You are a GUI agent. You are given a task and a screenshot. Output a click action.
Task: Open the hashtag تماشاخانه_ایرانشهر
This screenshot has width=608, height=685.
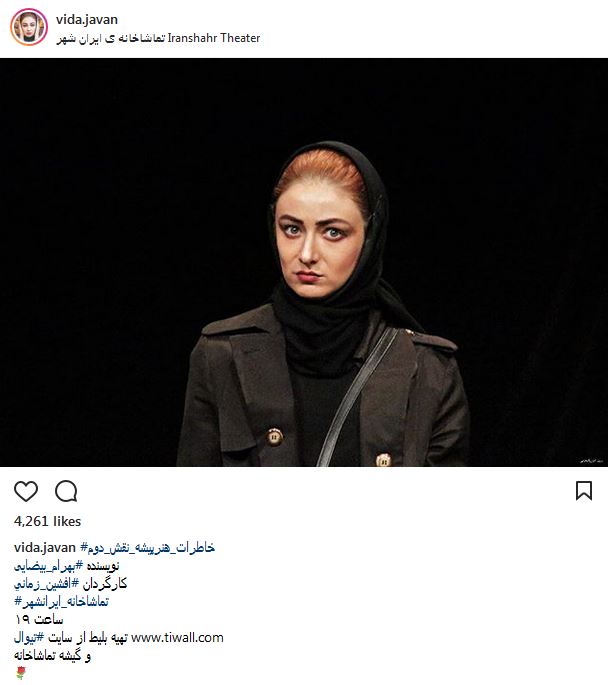pyautogui.click(x=61, y=602)
